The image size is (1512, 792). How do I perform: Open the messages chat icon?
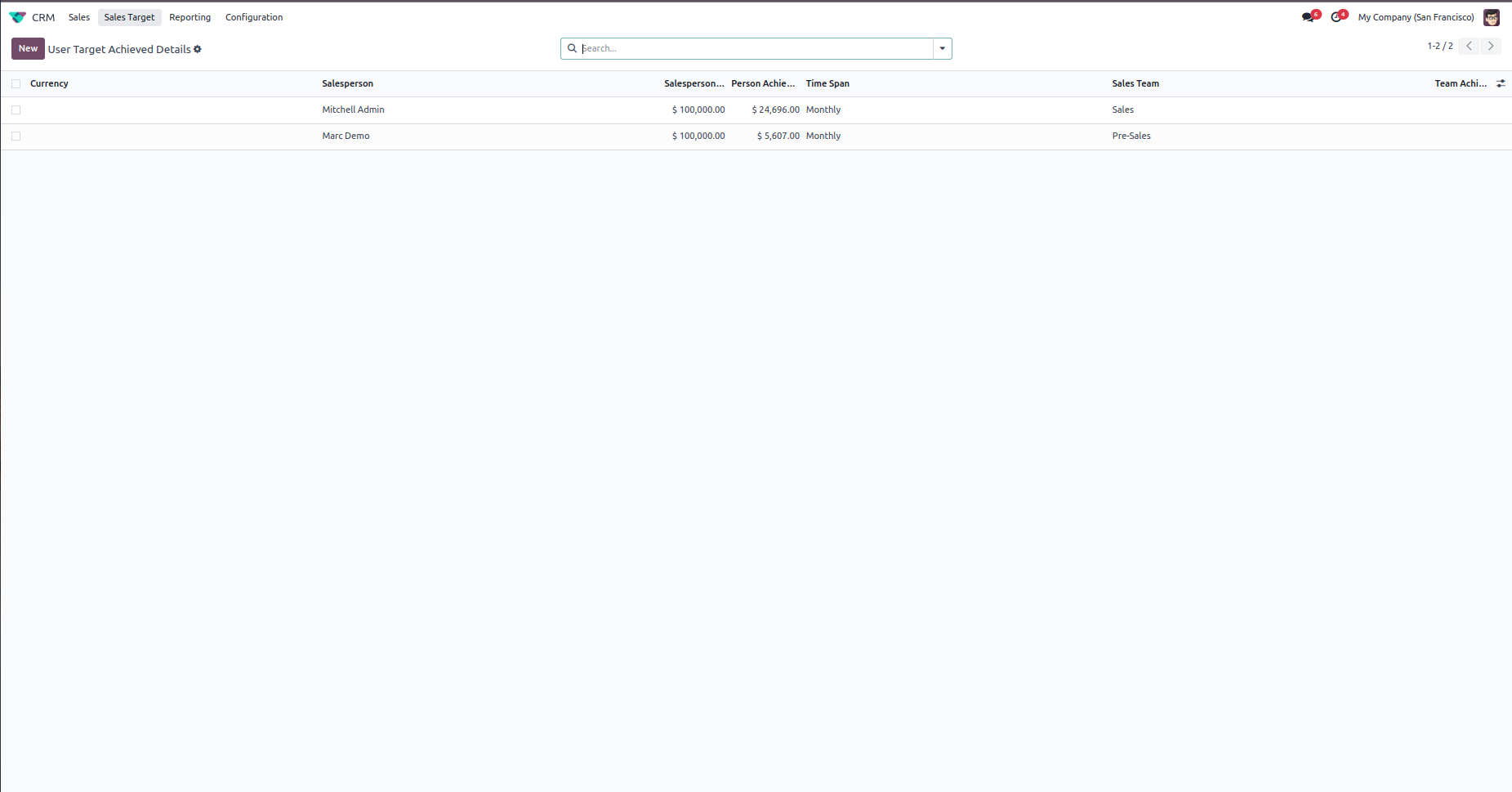1309,17
